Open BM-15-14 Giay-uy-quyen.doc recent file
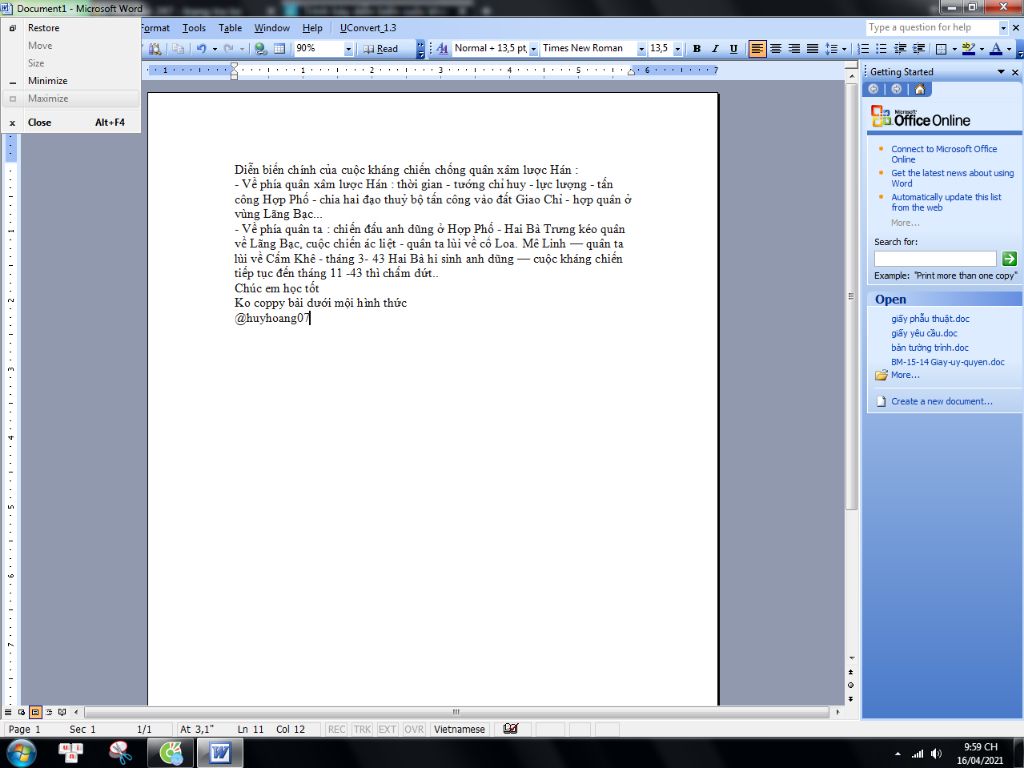 point(948,362)
